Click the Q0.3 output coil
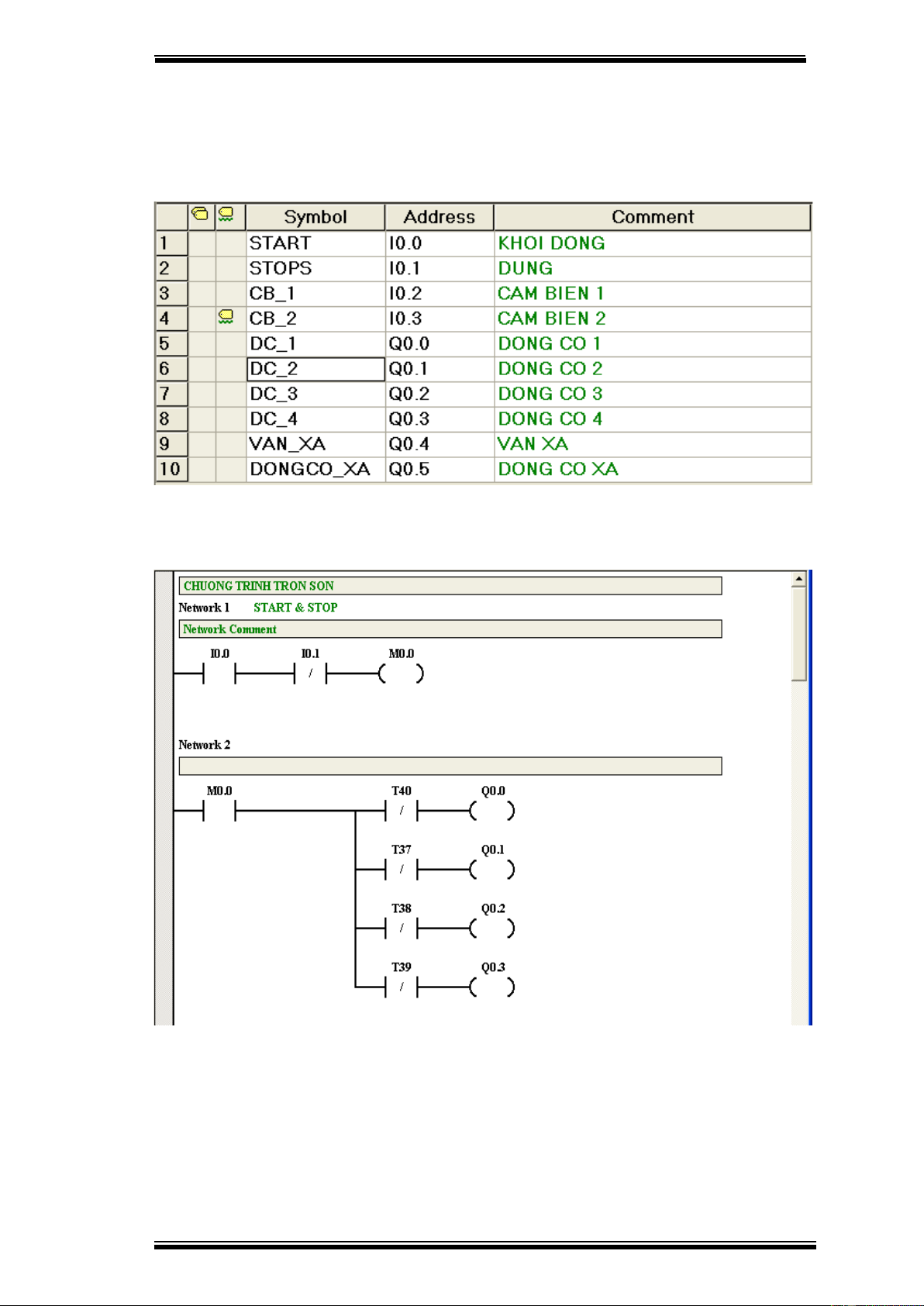The width and height of the screenshot is (924, 1306). [492, 987]
